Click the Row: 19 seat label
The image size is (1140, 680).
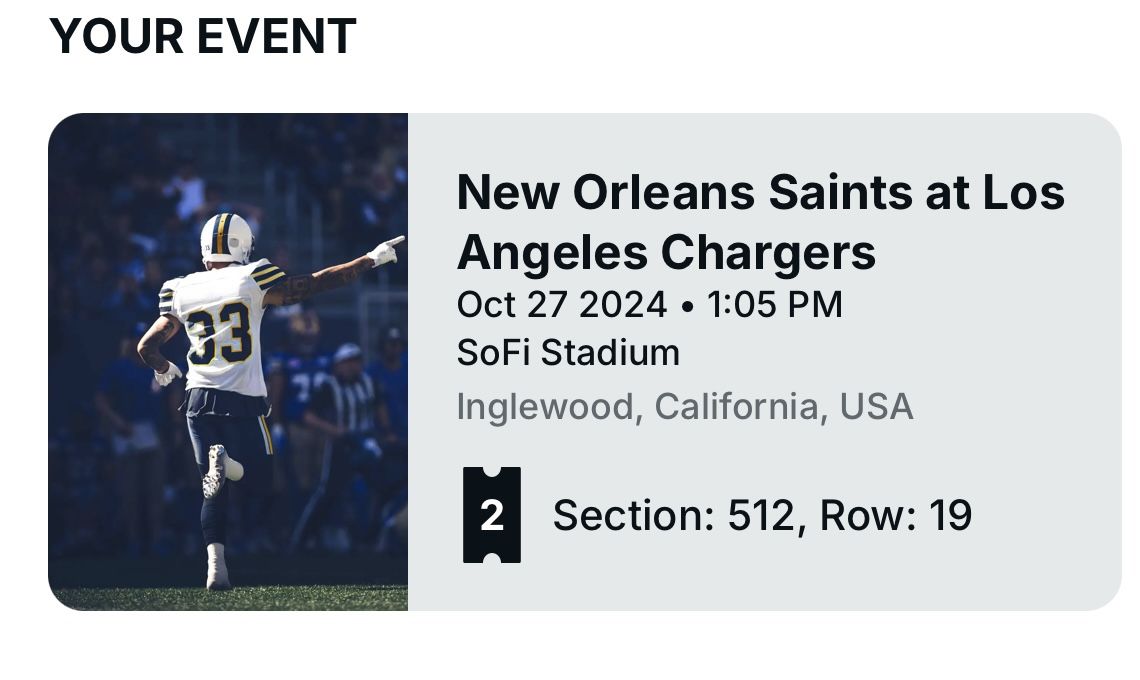pos(895,516)
